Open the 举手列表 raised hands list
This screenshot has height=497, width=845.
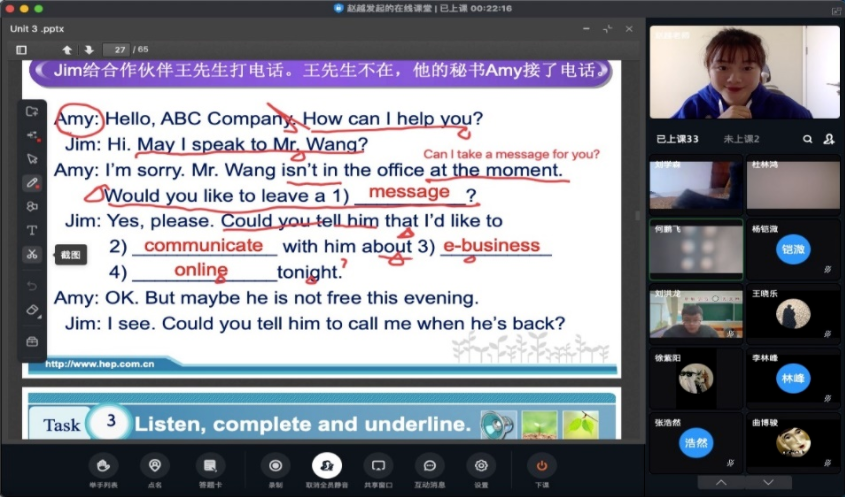point(103,471)
